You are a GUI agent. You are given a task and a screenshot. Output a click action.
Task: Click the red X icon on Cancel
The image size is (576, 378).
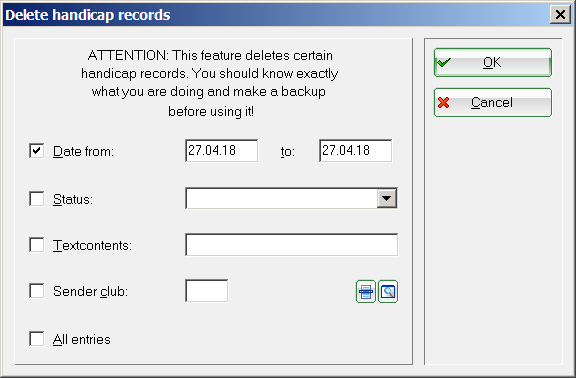click(444, 102)
